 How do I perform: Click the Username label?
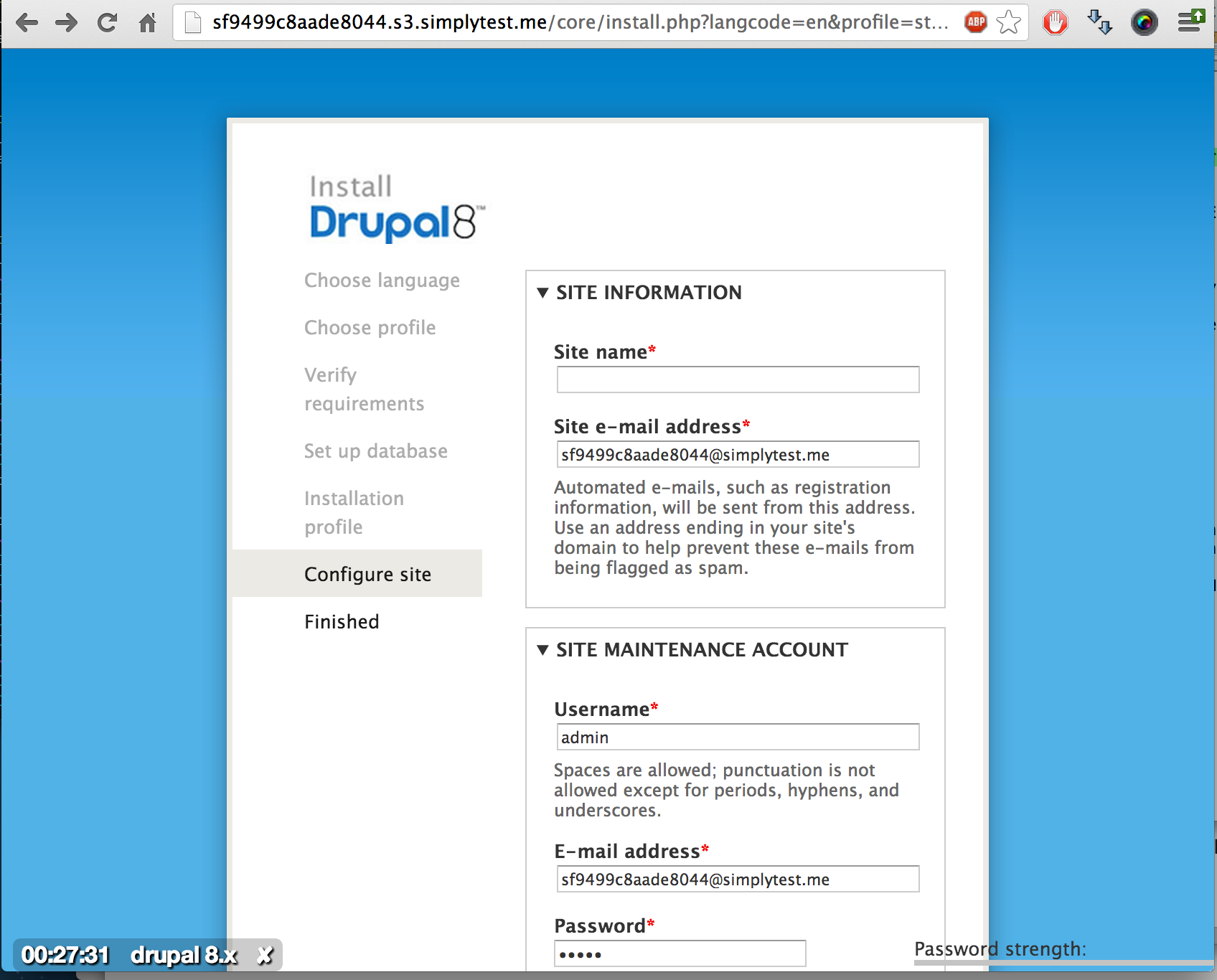click(x=602, y=710)
